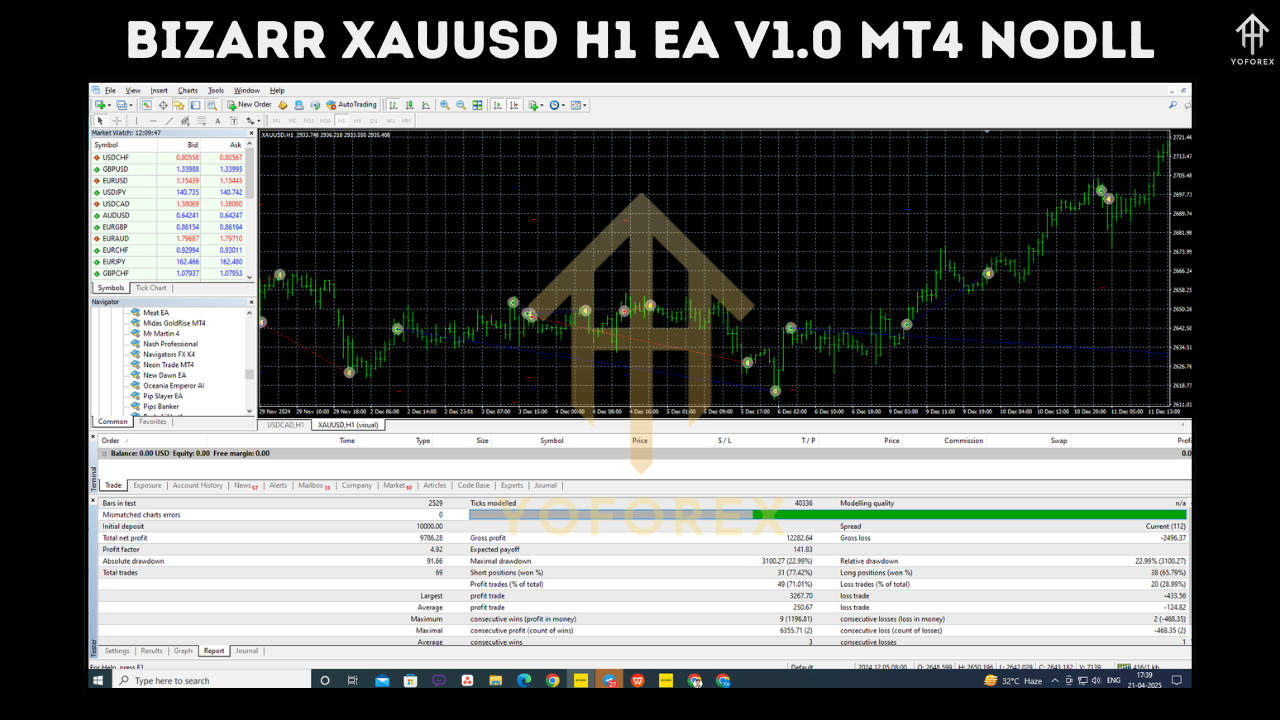The image size is (1280, 720).
Task: Select the Crosshair tool
Action: click(x=117, y=120)
